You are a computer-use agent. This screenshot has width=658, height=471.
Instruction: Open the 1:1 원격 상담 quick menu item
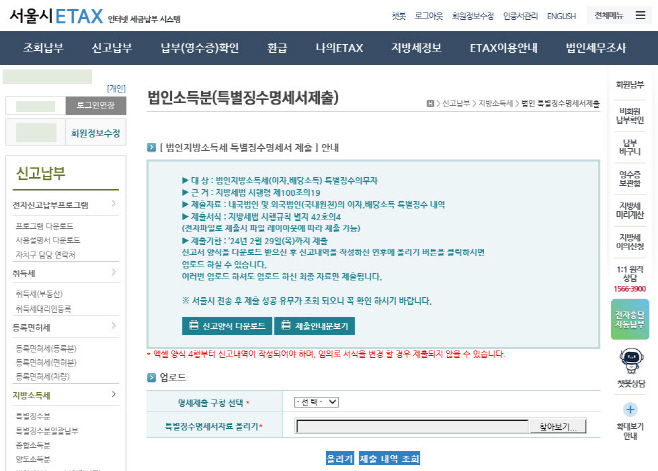pos(630,274)
